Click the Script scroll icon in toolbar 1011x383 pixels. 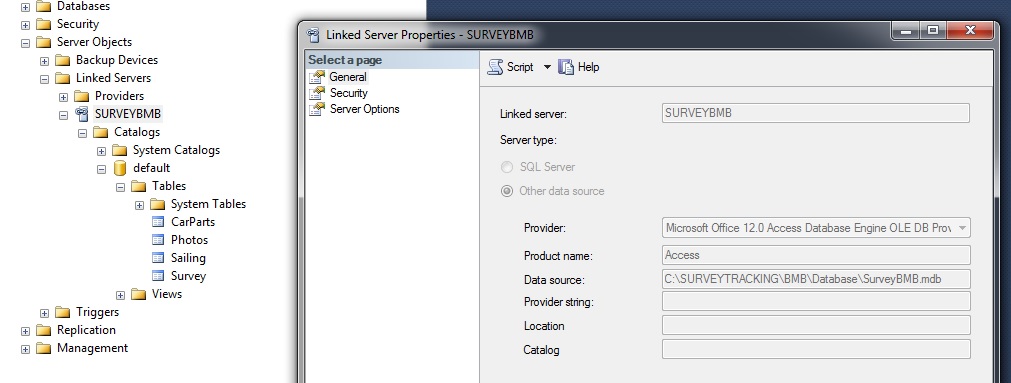495,67
